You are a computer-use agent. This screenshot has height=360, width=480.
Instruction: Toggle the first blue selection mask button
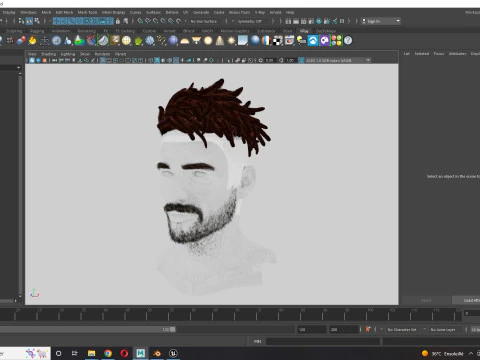(x=56, y=21)
